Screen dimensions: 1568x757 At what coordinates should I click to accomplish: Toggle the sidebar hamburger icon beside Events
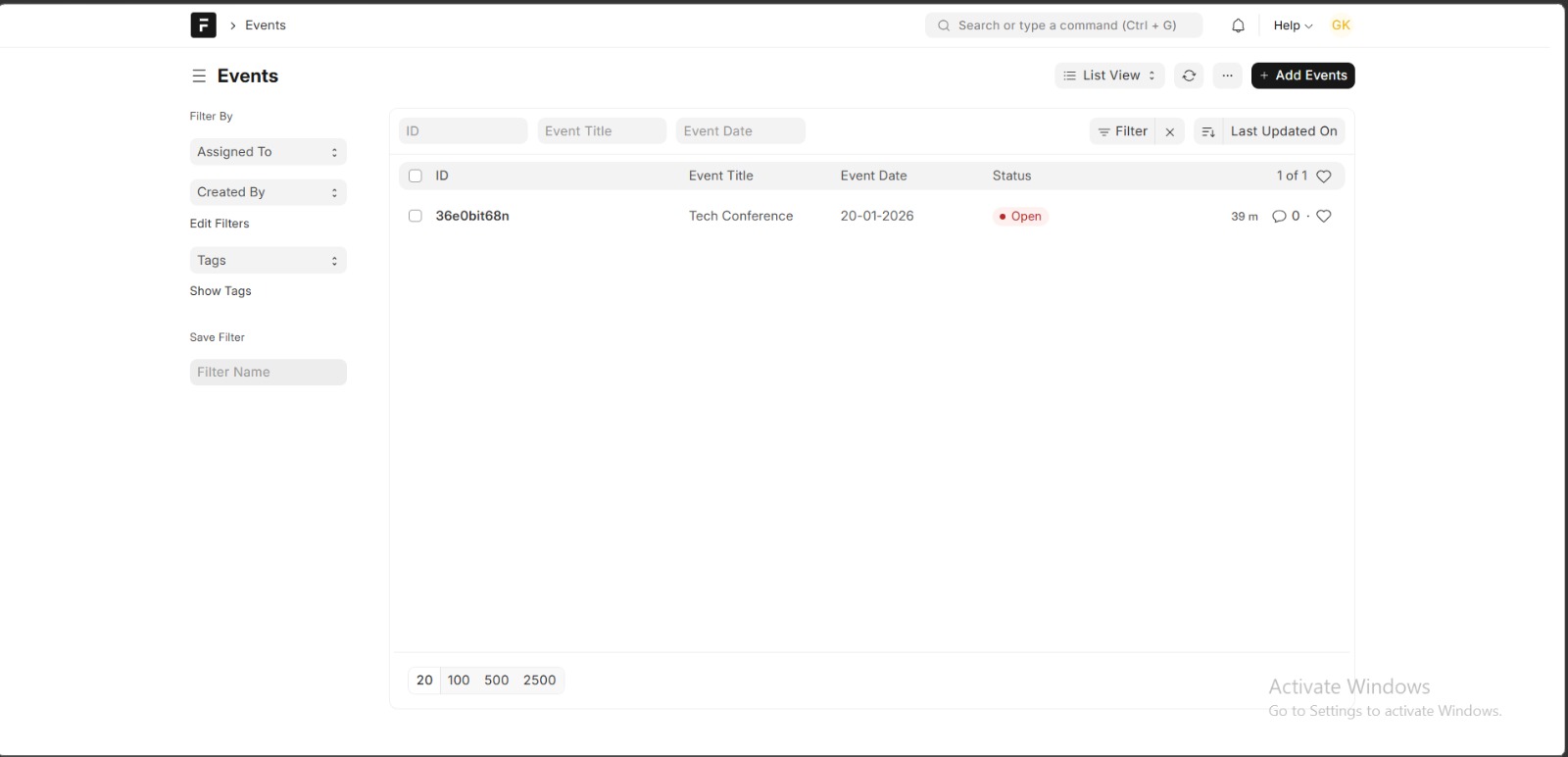[199, 76]
